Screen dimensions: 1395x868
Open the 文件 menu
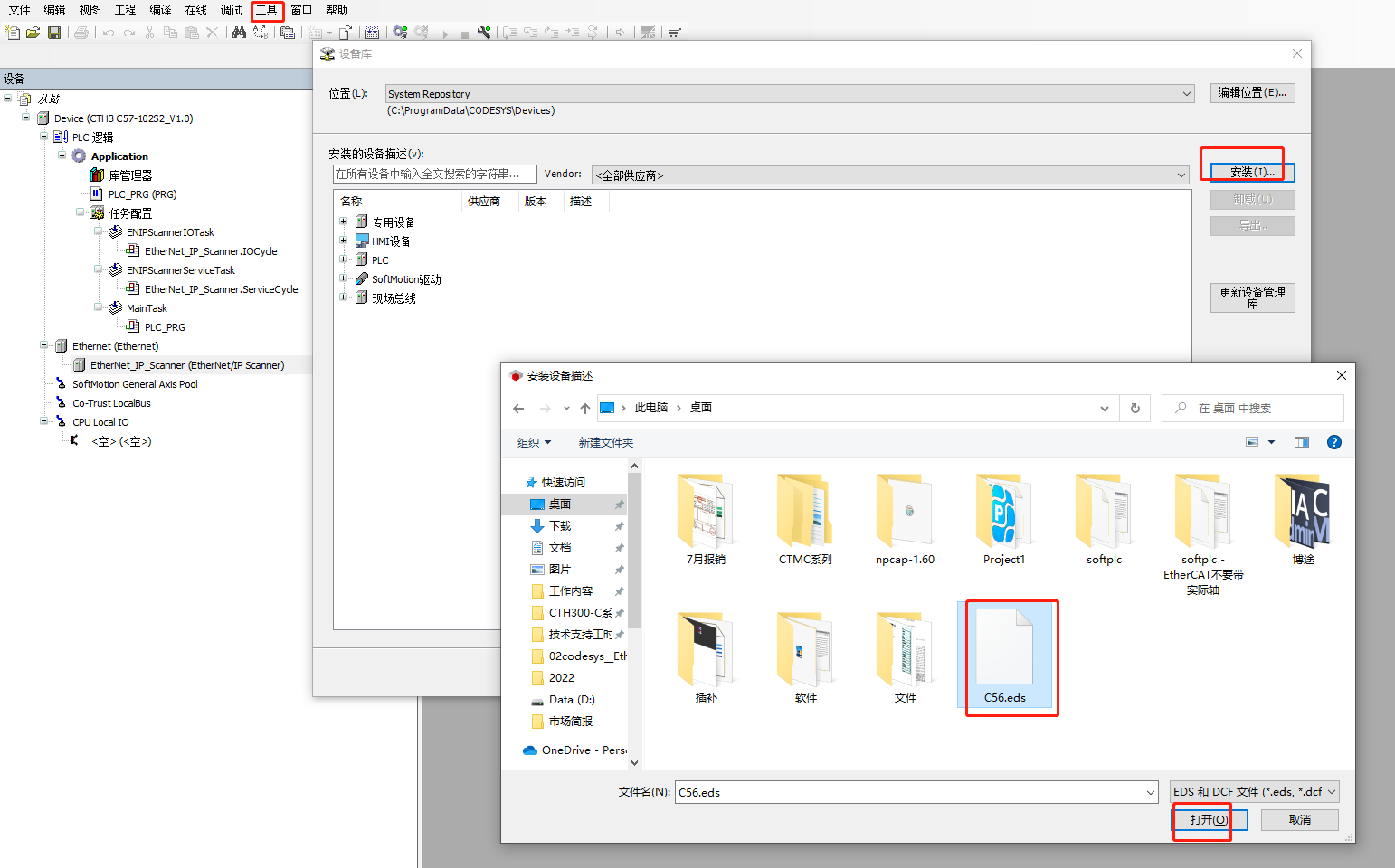(x=19, y=10)
